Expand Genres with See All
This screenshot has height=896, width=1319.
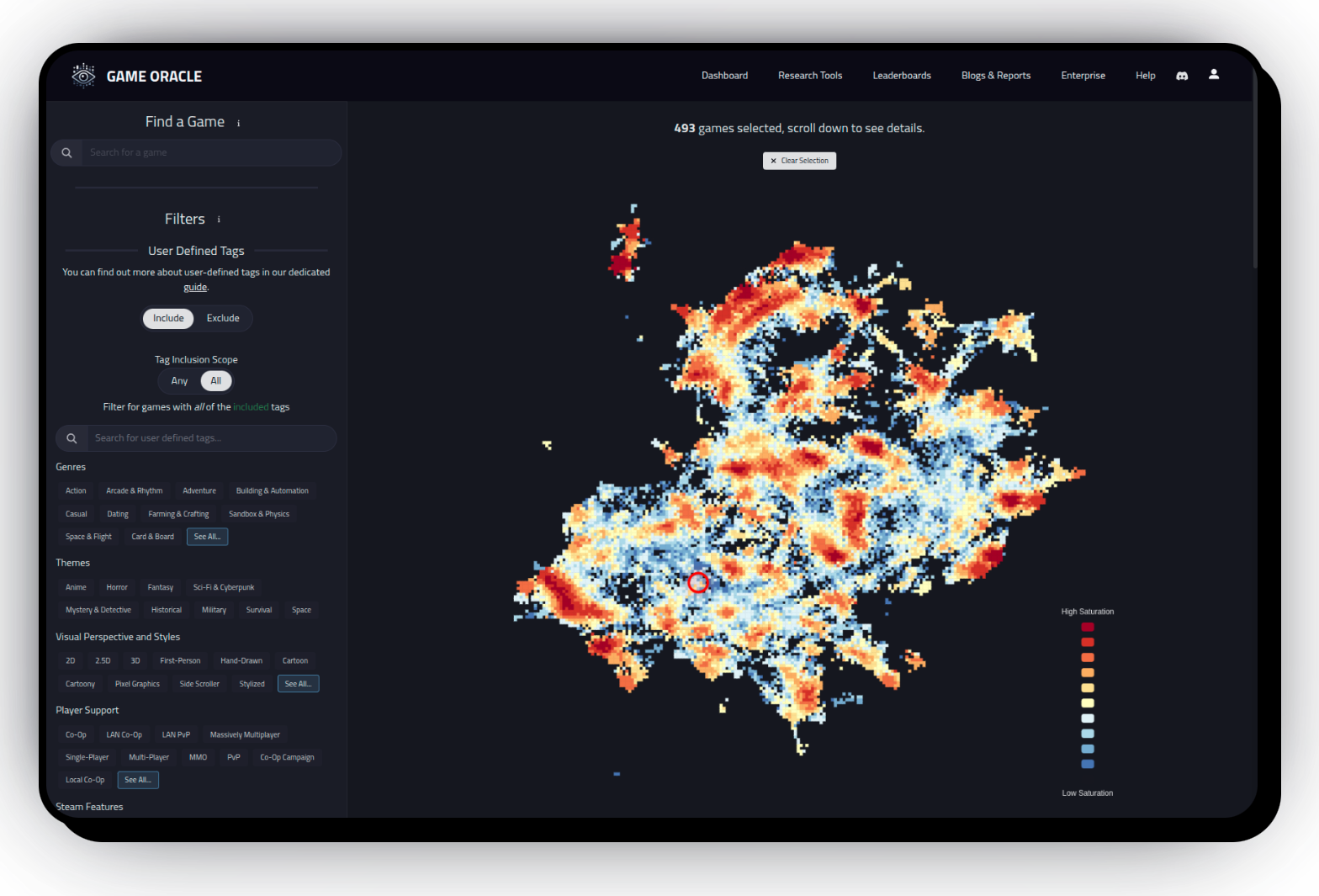(207, 537)
